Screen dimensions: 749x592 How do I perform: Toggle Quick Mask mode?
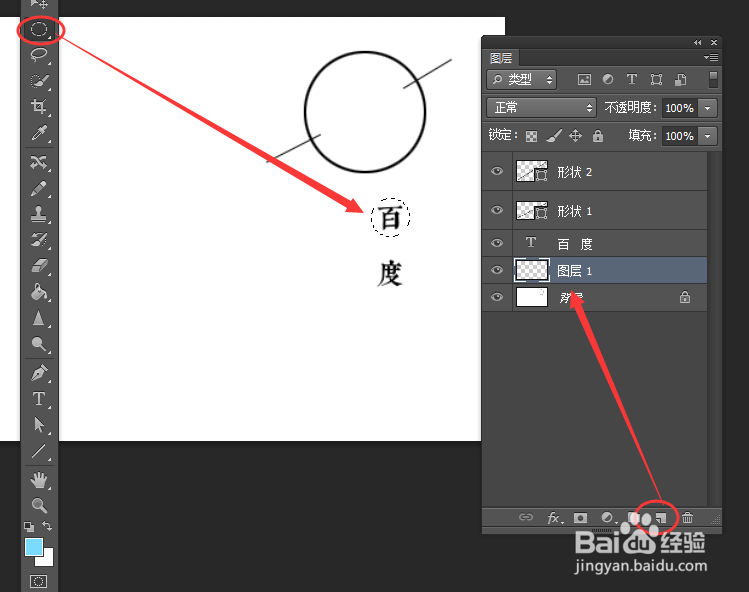(38, 581)
